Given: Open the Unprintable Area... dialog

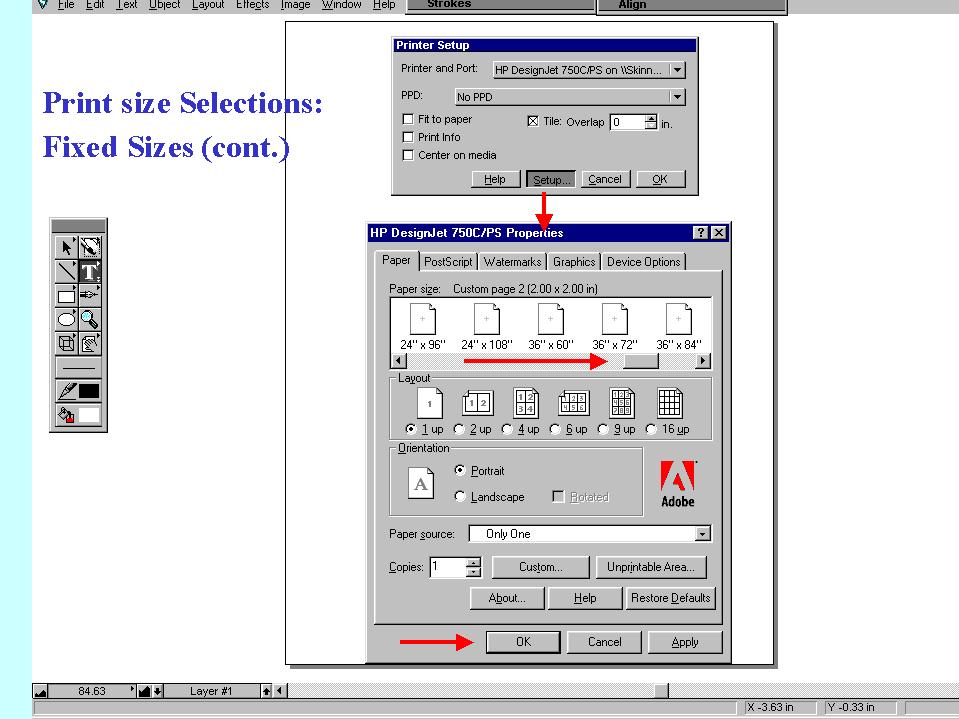Looking at the screenshot, I should (651, 567).
